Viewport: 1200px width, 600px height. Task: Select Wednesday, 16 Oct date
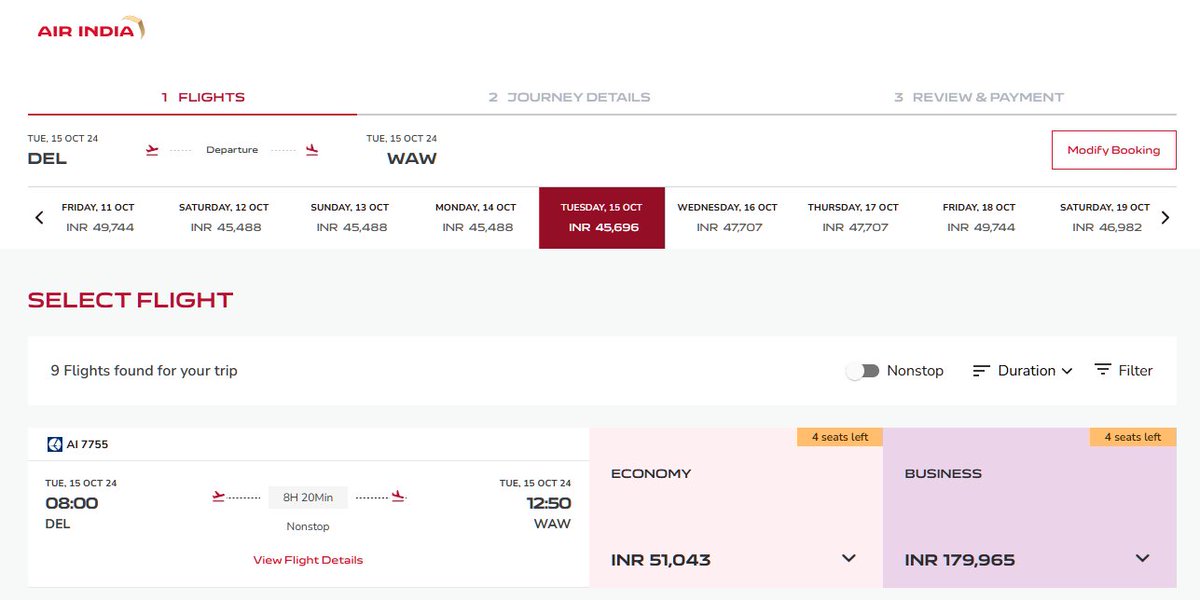pos(727,217)
